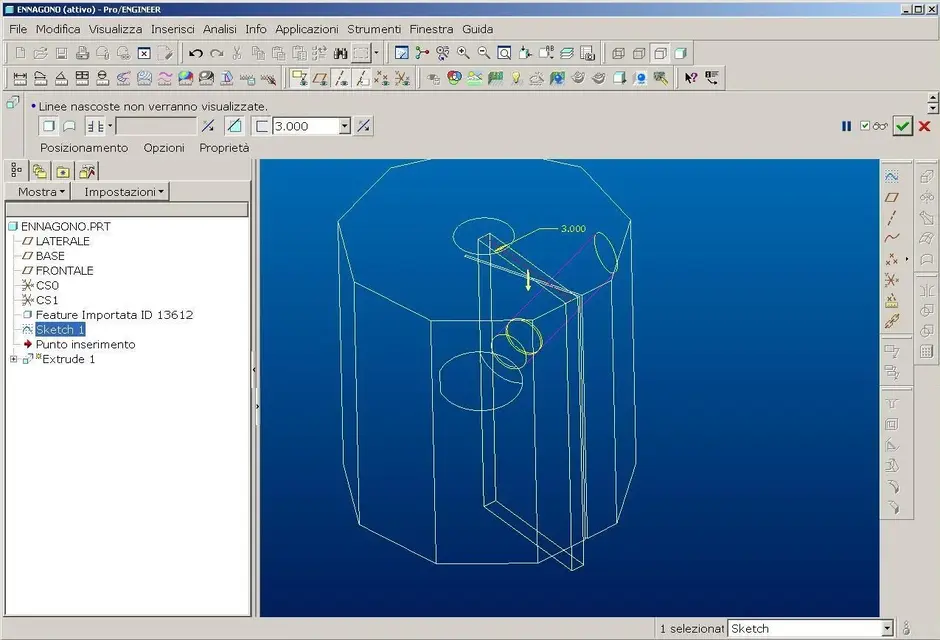This screenshot has width=940, height=640.
Task: Open the File menu
Action: point(18,29)
